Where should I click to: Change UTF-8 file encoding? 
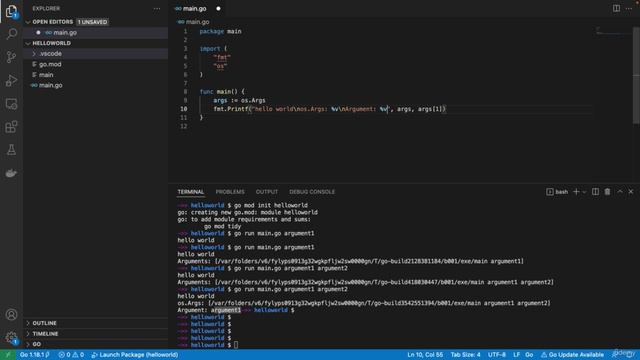(497, 355)
